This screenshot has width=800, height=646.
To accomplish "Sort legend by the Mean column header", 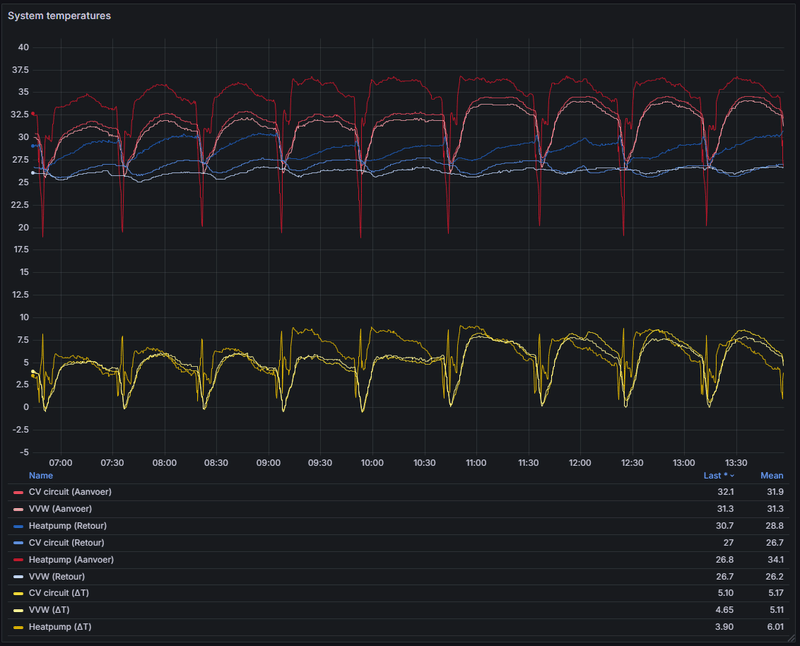I will point(771,476).
